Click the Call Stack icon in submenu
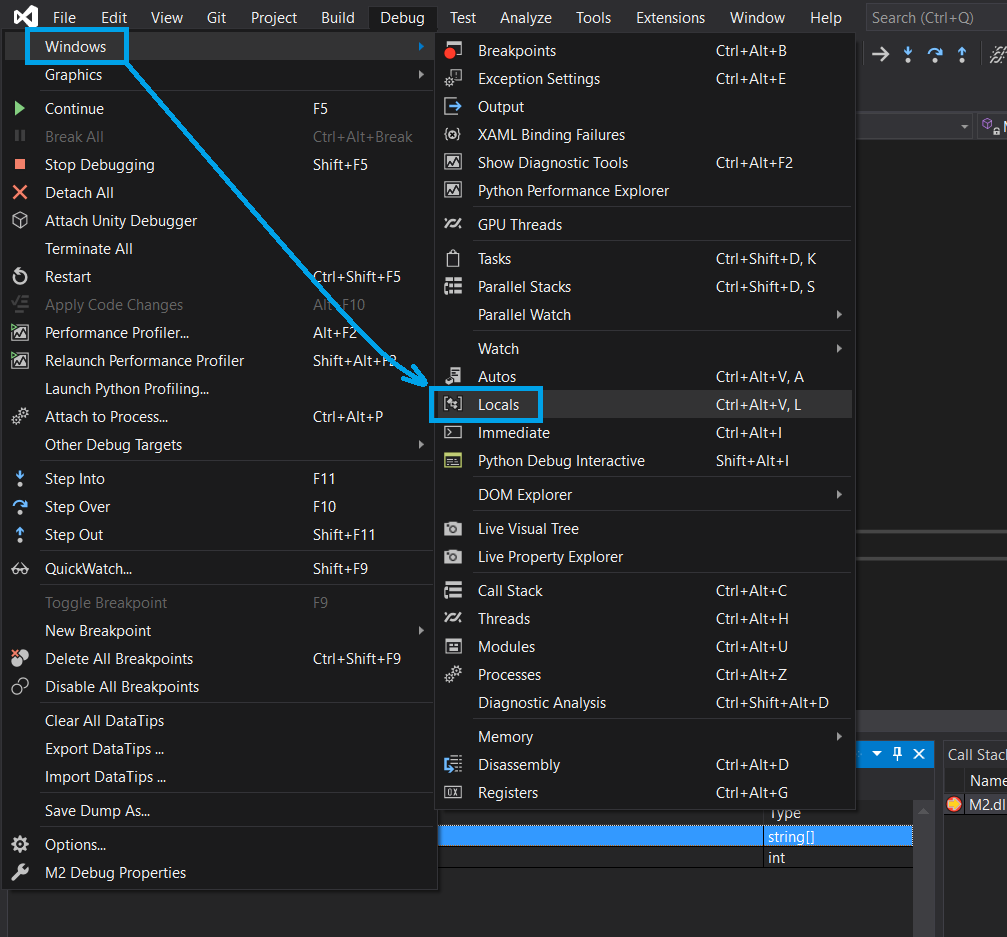Viewport: 1007px width, 937px height. click(453, 590)
